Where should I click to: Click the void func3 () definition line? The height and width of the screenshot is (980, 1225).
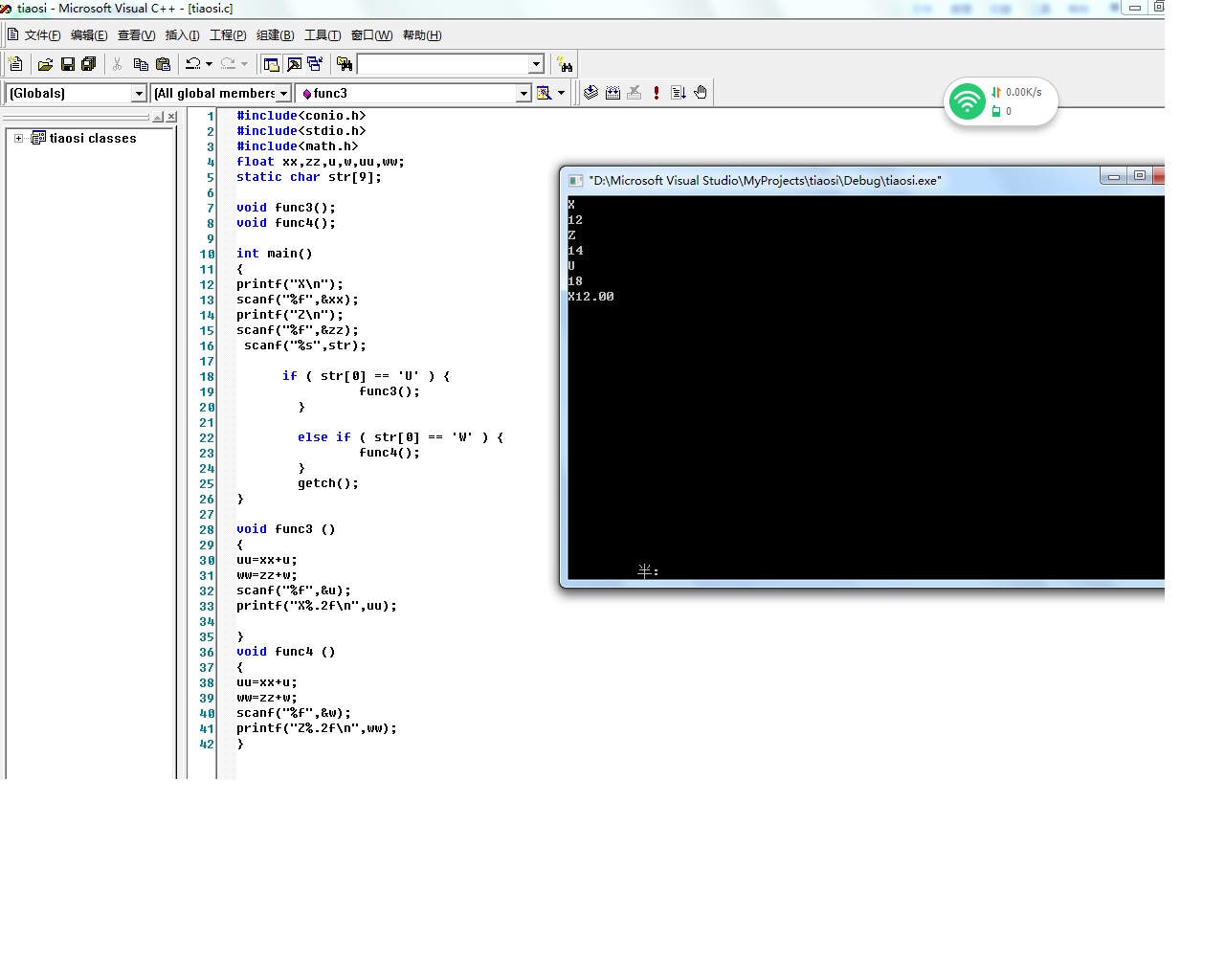tap(286, 529)
